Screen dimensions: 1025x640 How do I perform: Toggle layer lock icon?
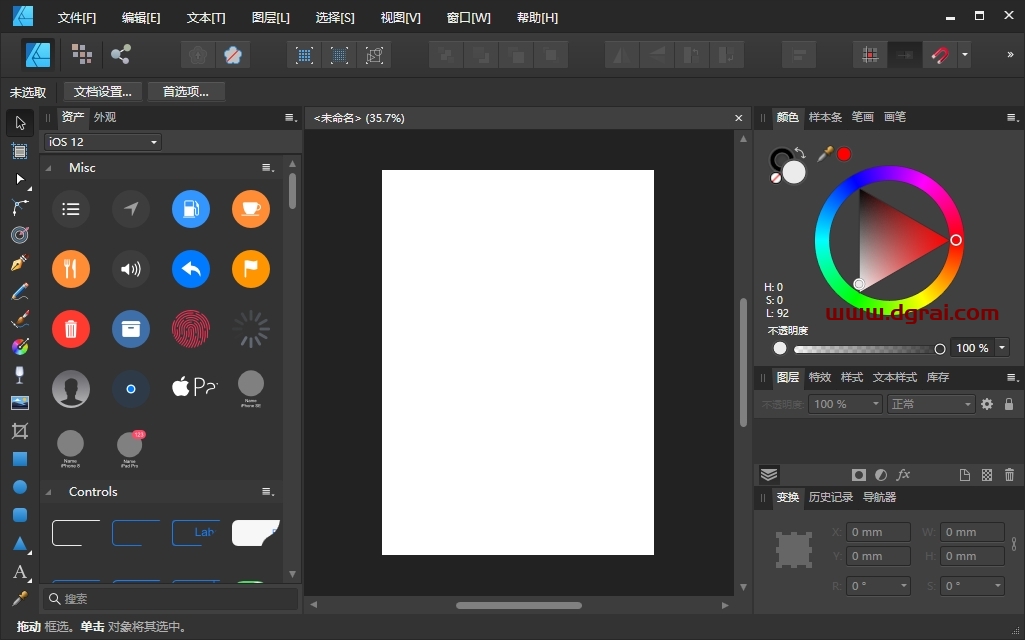[x=1009, y=404]
